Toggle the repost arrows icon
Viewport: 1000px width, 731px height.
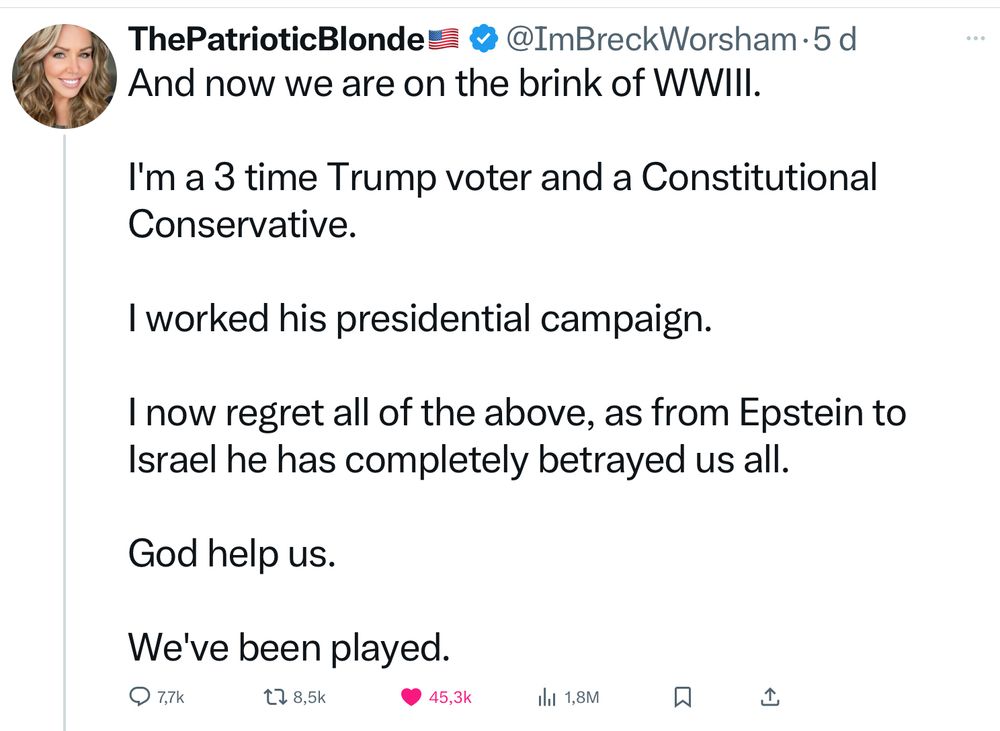[x=273, y=697]
